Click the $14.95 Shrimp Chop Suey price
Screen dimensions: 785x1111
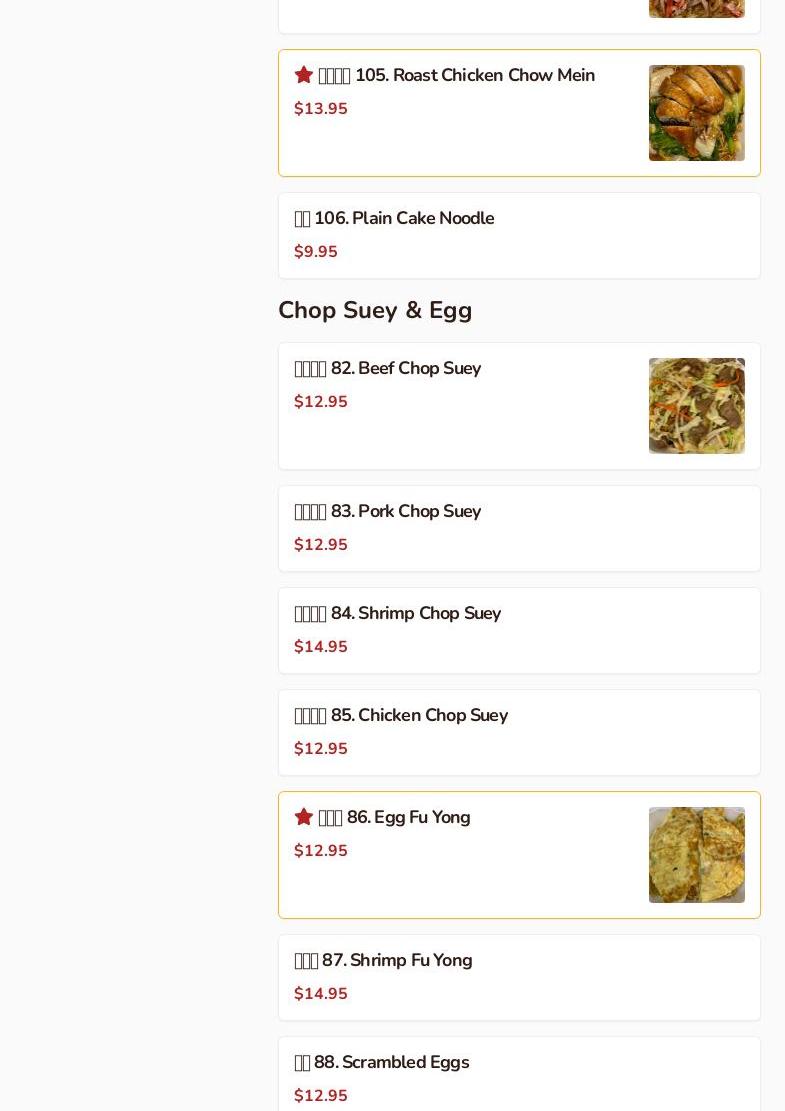321,647
